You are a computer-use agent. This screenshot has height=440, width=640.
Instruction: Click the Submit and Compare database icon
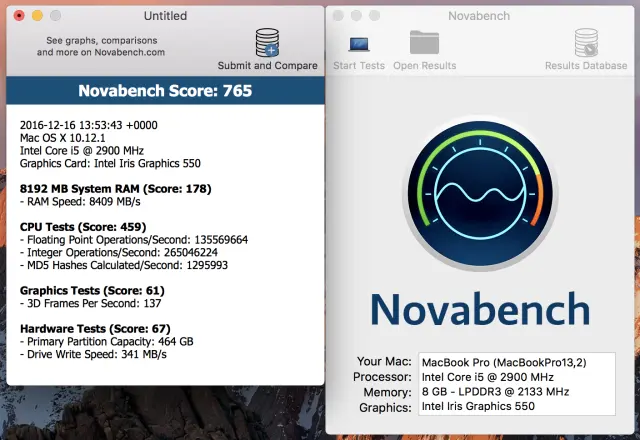click(267, 43)
